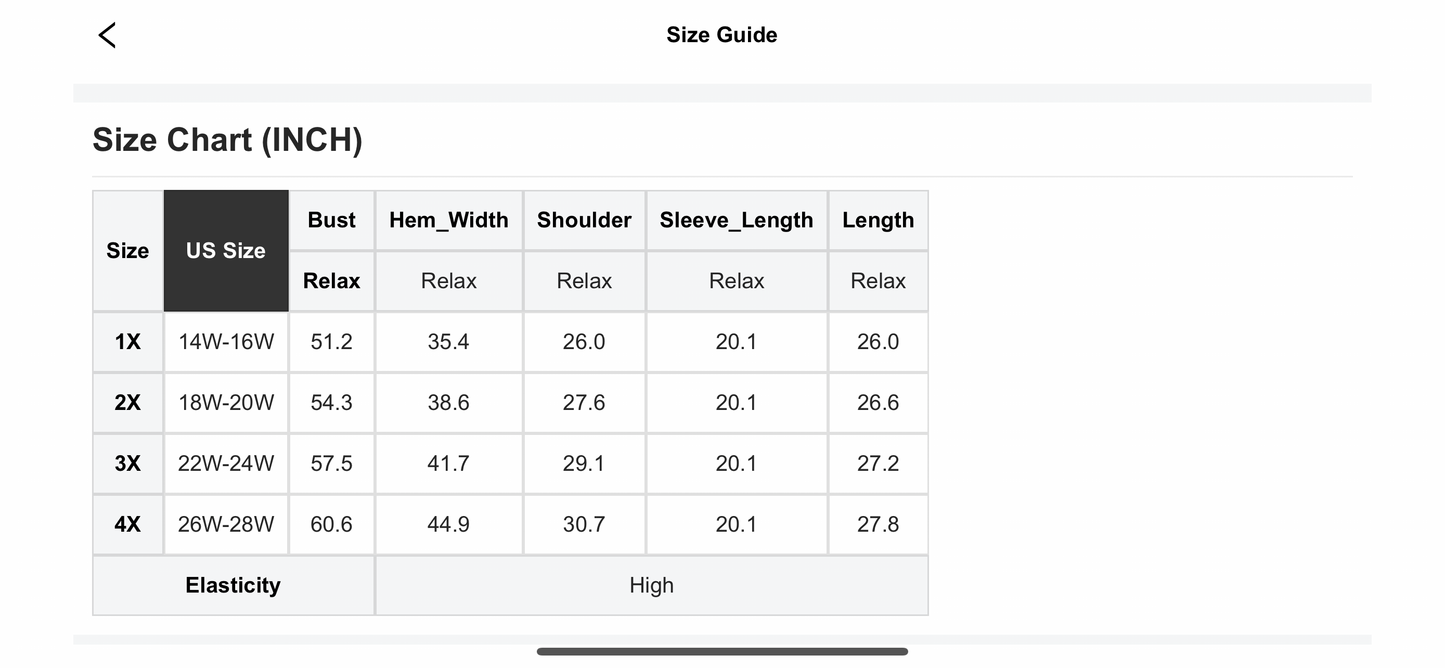This screenshot has width=1445, height=668.
Task: Select the 1X size row label
Action: pos(128,342)
